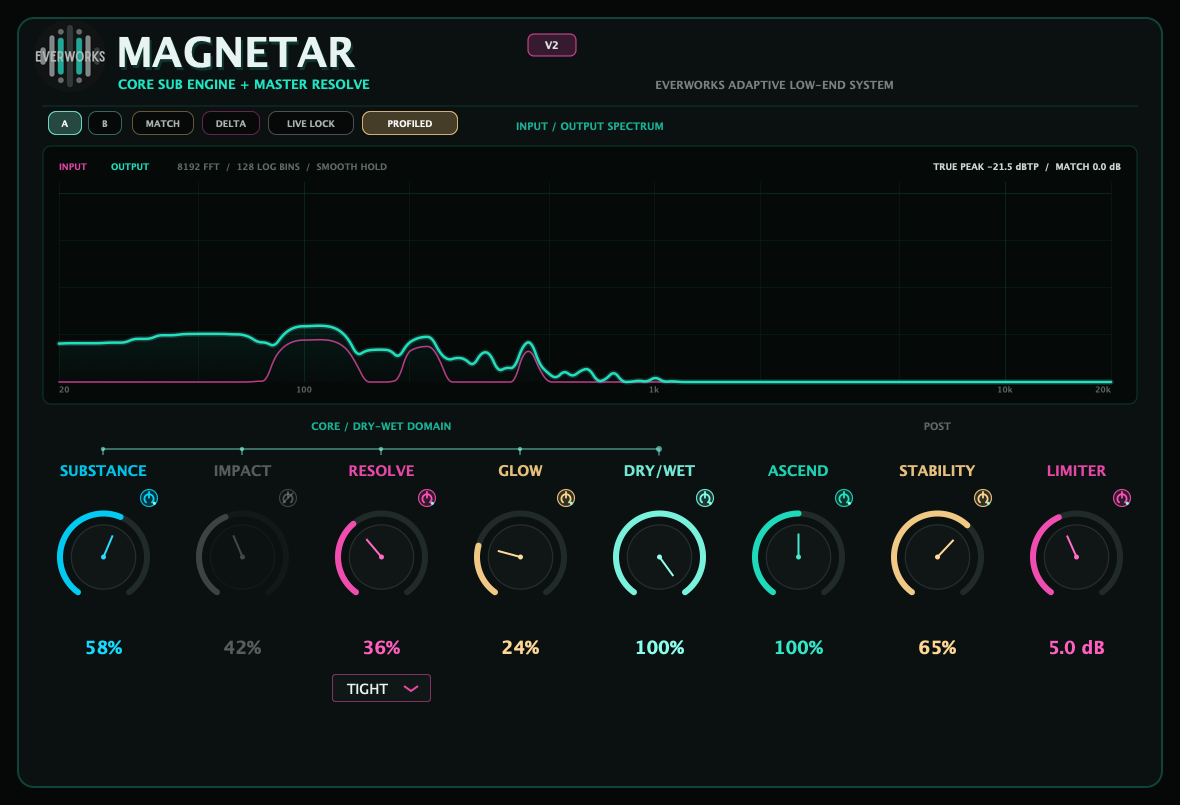Enable the IMPACT power icon
1180x805 pixels.
pos(287,497)
